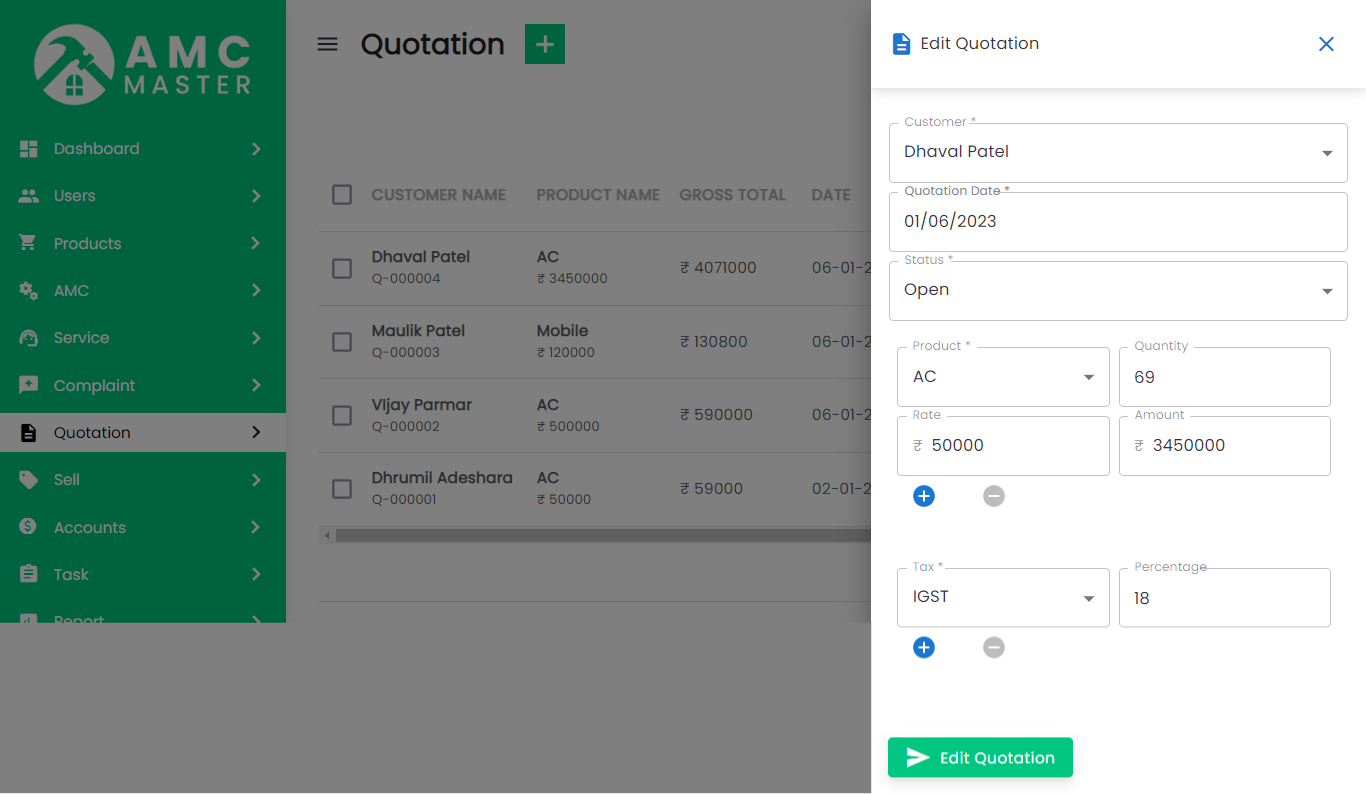Screen dimensions: 1366x794
Task: Click the green add quotation plus icon
Action: [545, 44]
